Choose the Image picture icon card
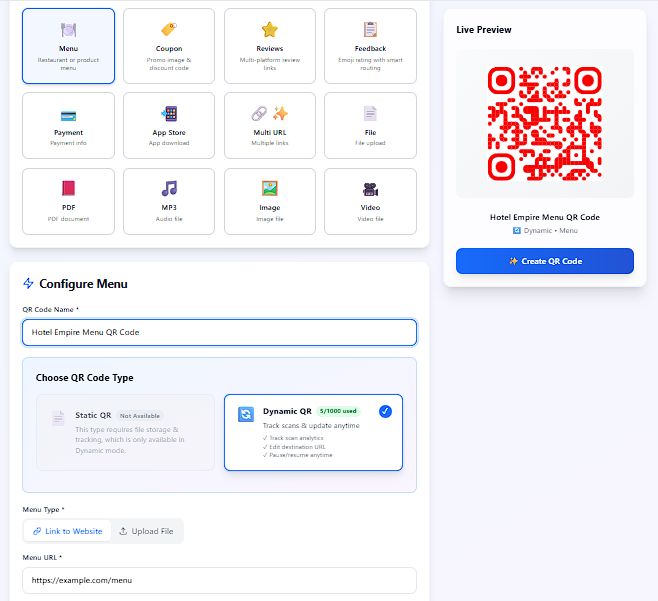This screenshot has height=601, width=658. (x=269, y=201)
